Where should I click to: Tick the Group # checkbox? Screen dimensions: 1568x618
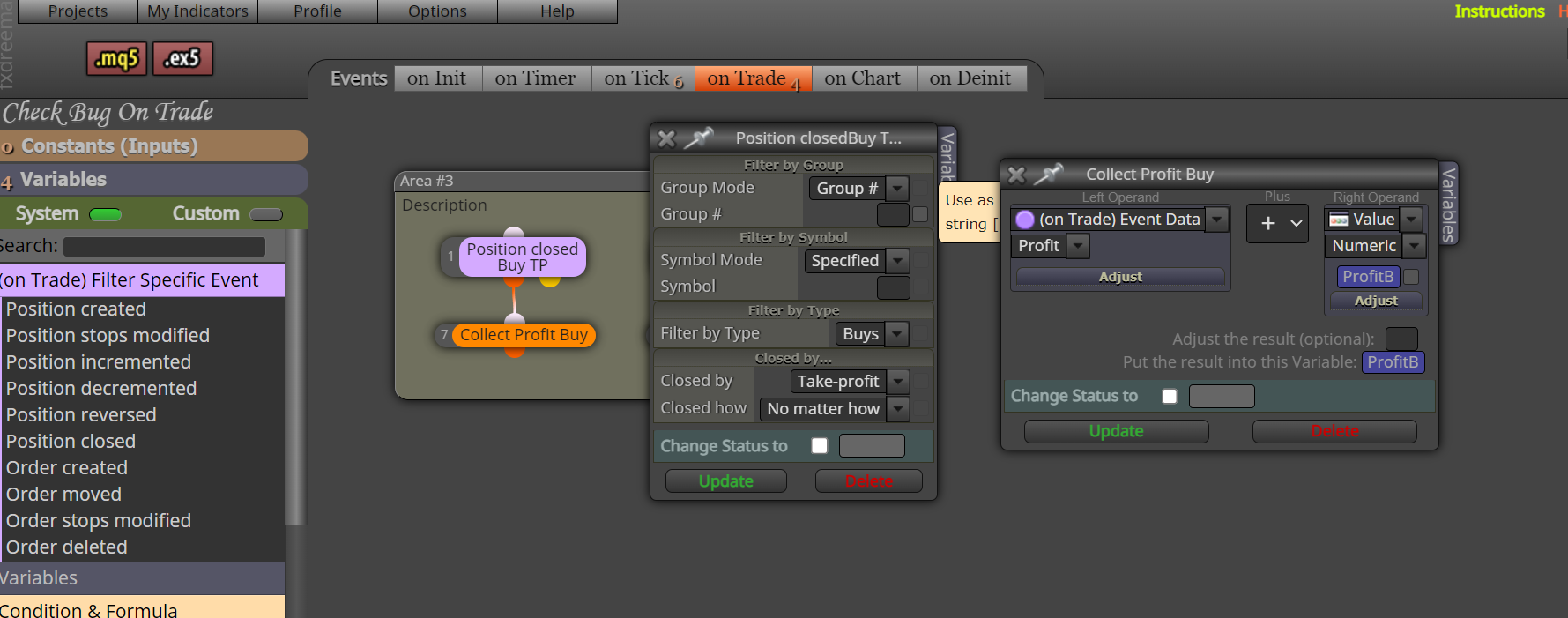click(x=920, y=214)
